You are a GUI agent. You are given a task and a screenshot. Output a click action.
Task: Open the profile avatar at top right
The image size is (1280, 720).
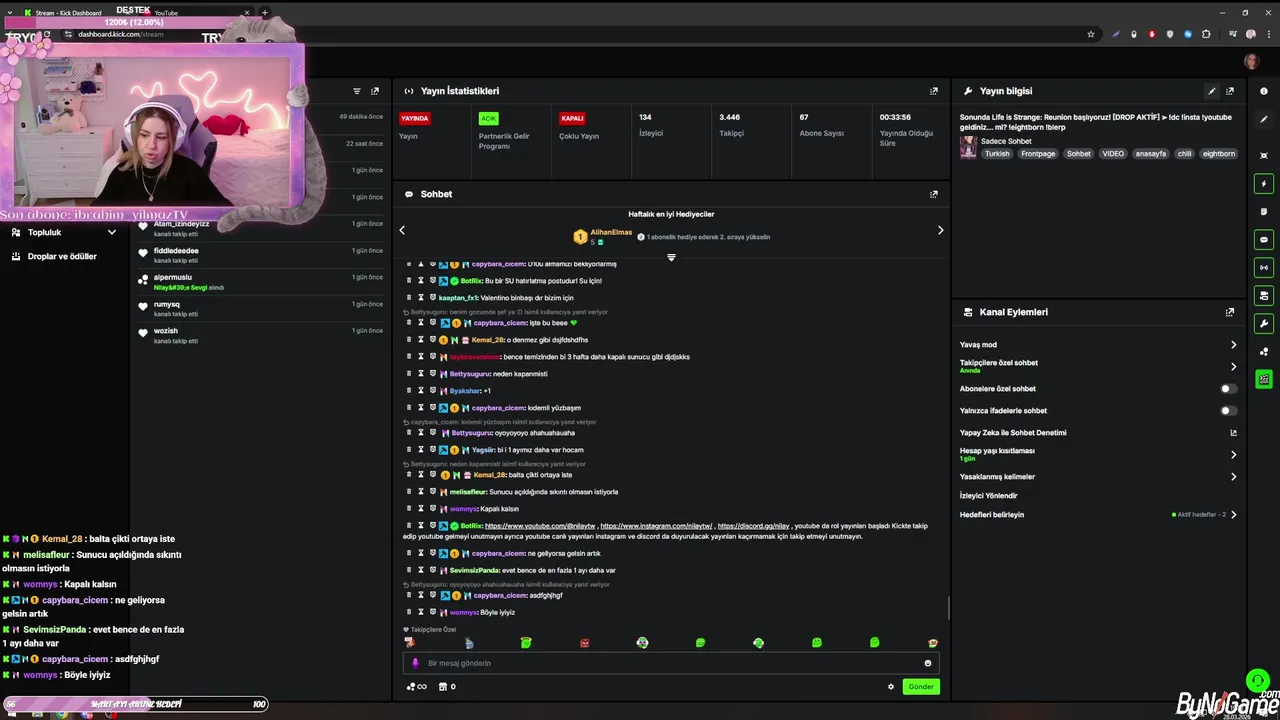(1251, 61)
